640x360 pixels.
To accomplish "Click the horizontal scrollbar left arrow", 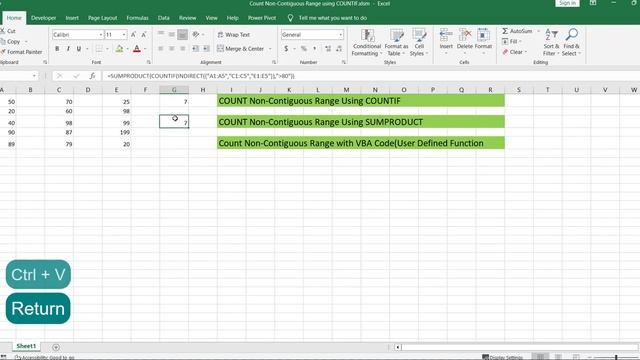I will point(398,347).
